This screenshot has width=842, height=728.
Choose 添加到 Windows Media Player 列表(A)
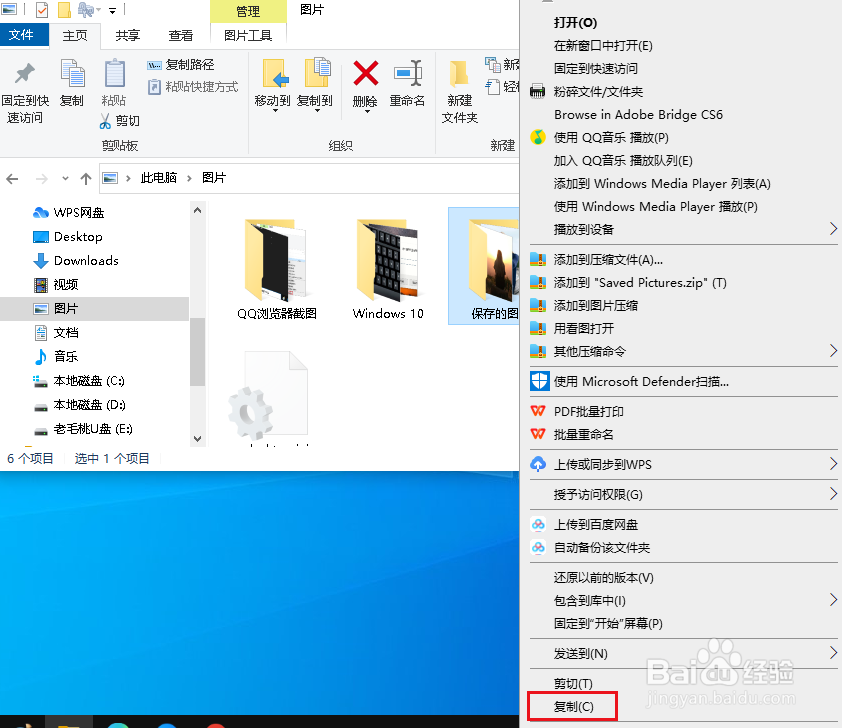pyautogui.click(x=662, y=184)
